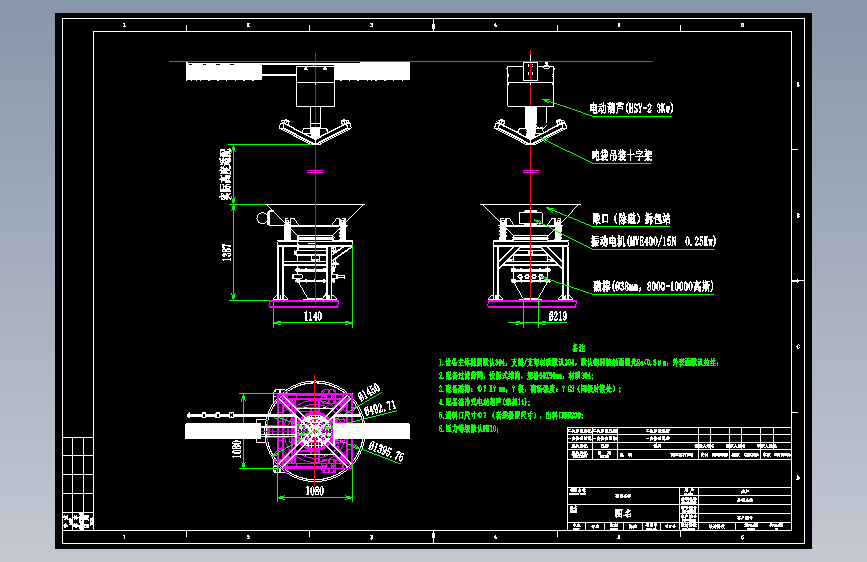
Task: Select note line 4 in the remarks list
Action: click(x=484, y=402)
